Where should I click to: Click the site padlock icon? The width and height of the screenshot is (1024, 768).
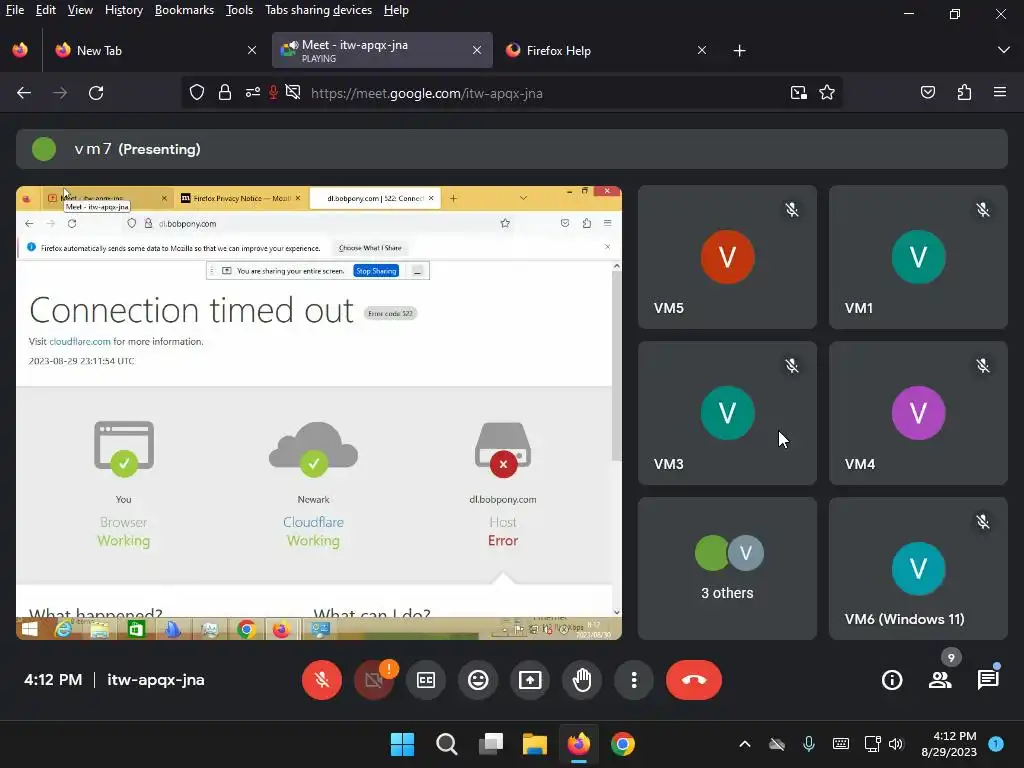point(225,93)
